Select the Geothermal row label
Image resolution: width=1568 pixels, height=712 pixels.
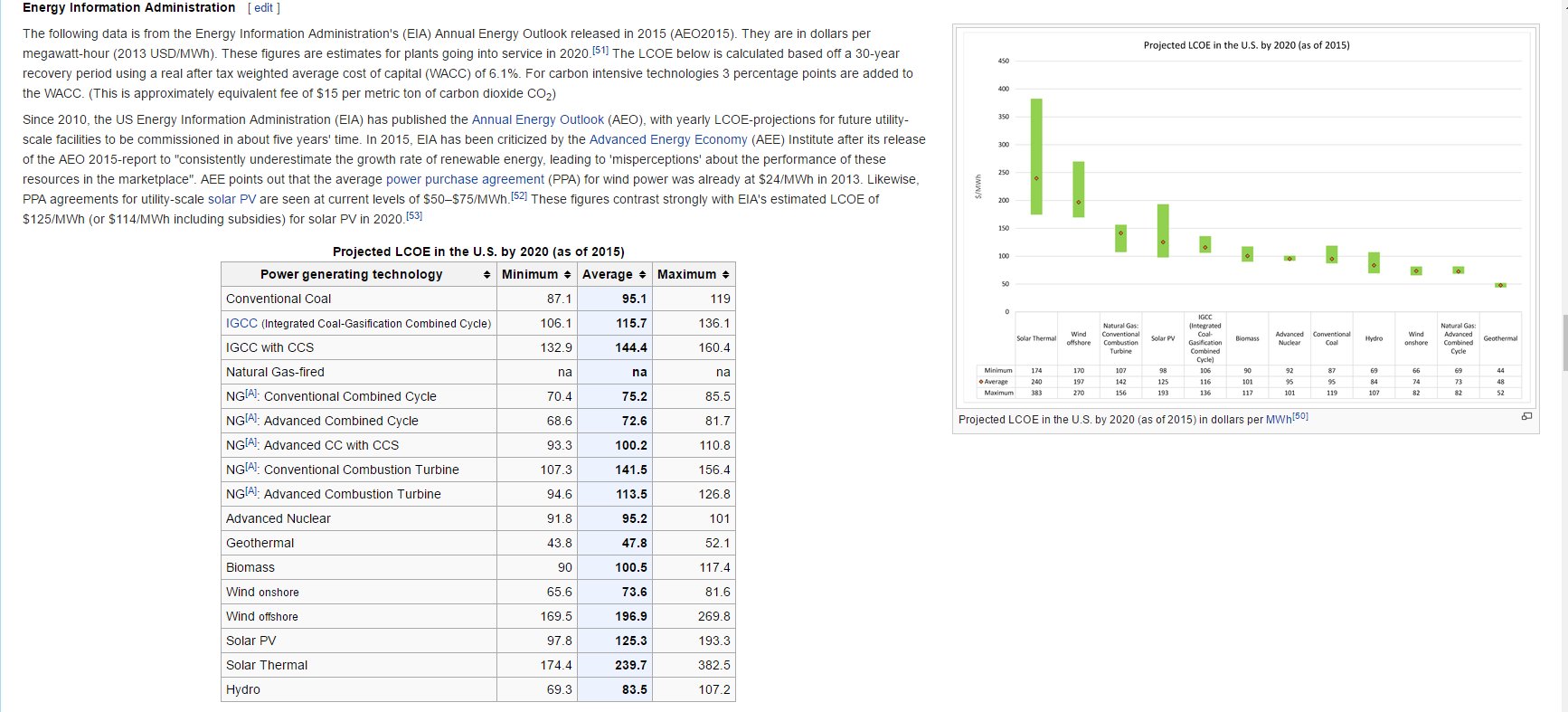click(260, 543)
